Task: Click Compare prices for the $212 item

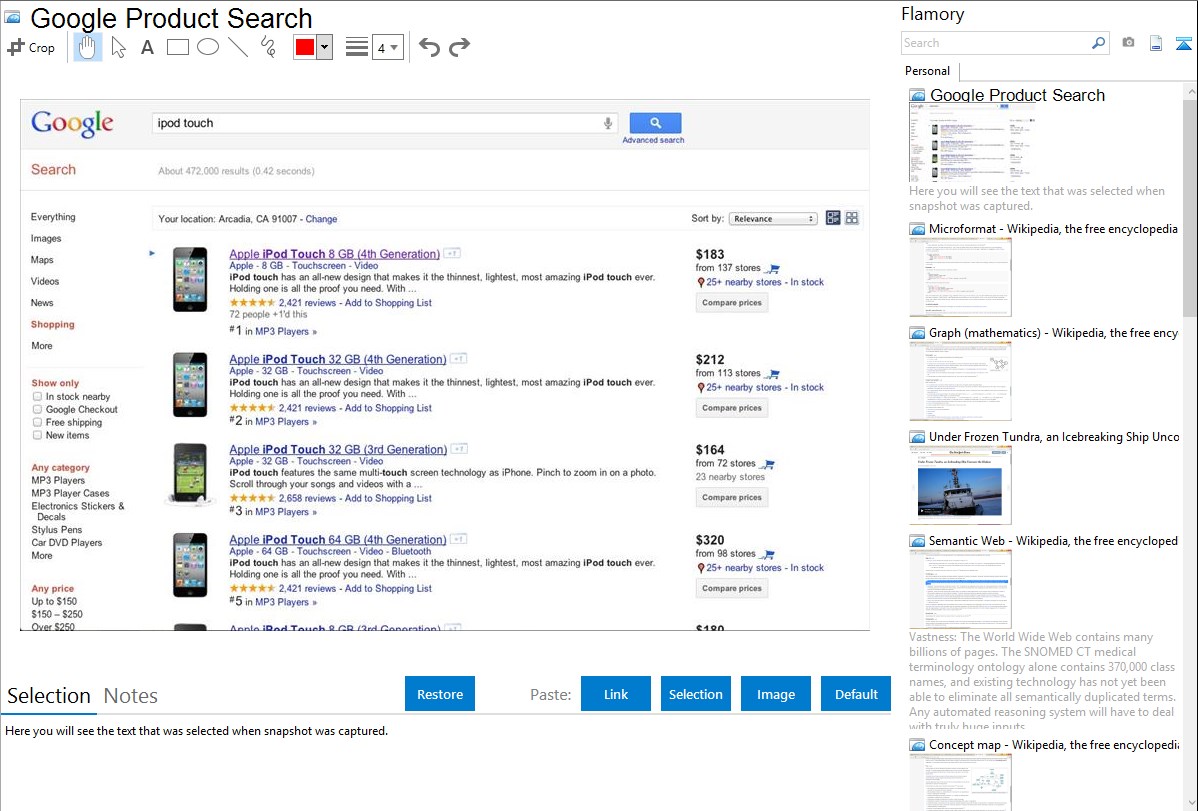Action: pos(732,408)
